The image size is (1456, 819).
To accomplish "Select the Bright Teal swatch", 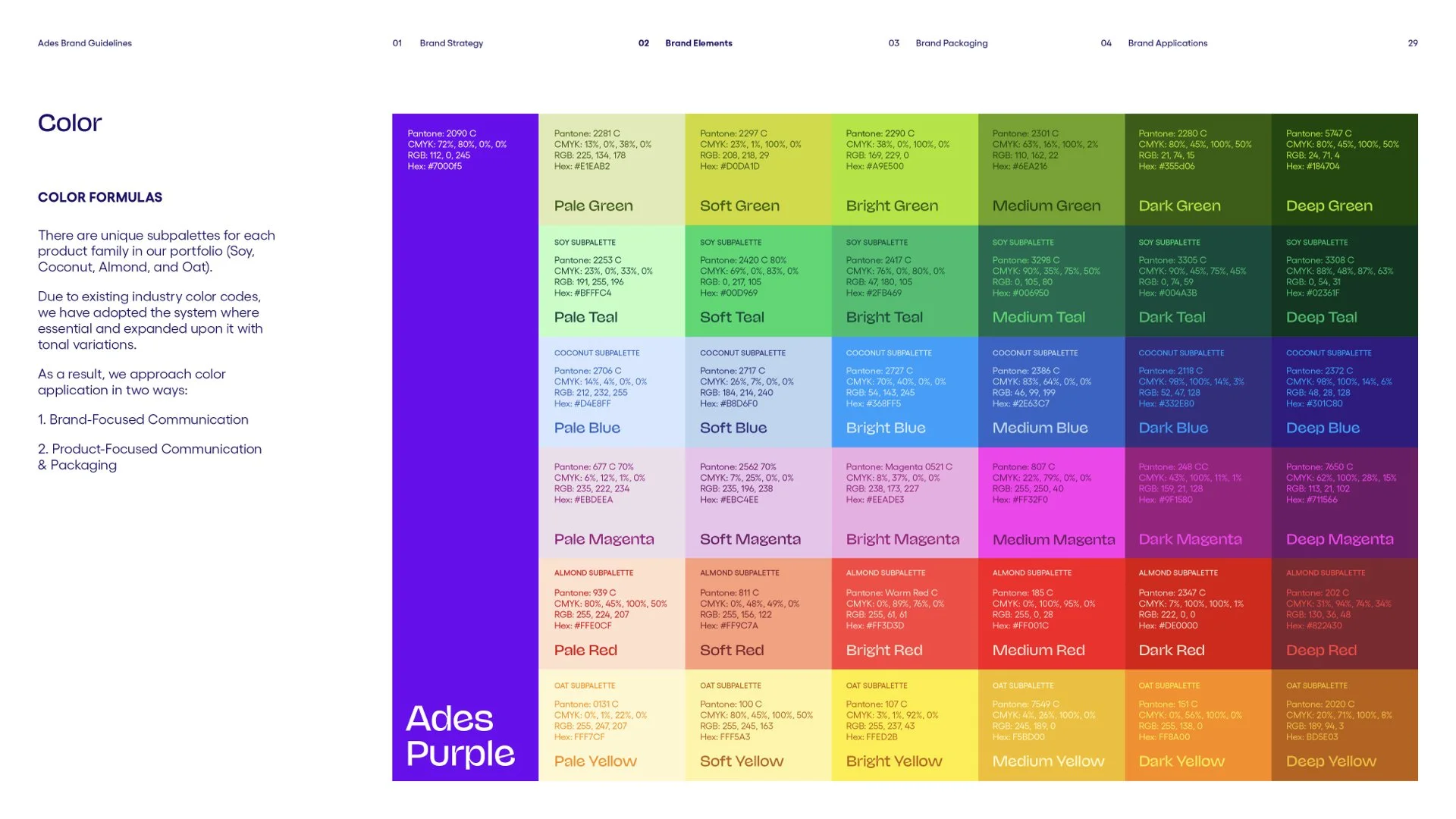I will [905, 281].
